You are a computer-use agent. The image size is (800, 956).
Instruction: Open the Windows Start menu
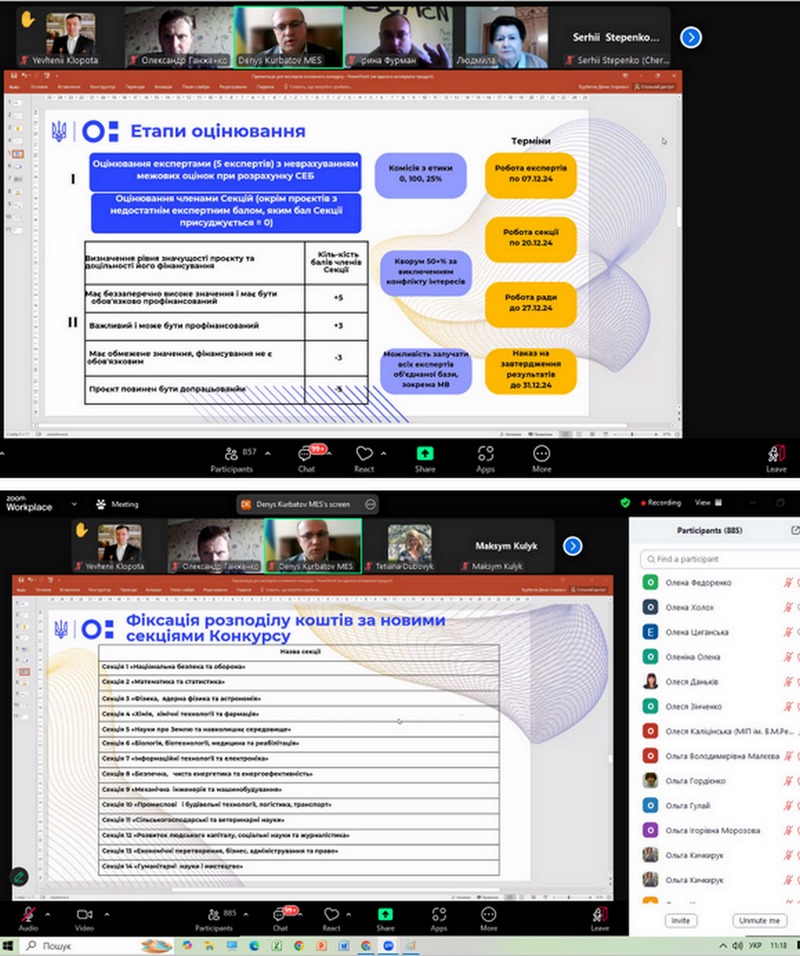coord(10,945)
